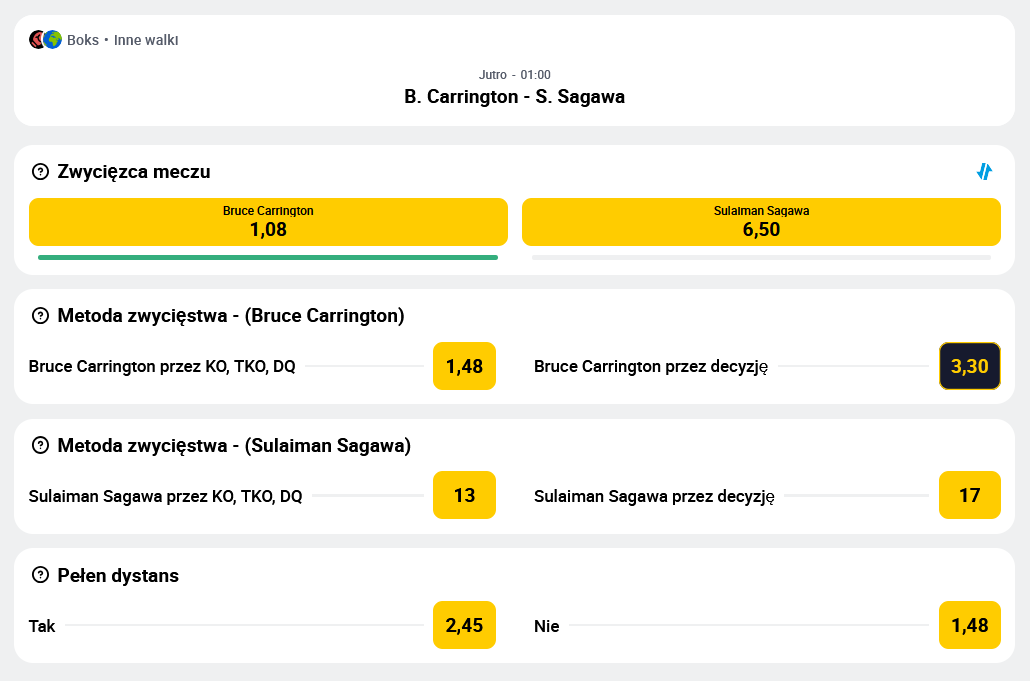Select Bruce Carrington winner odds 1,08
This screenshot has height=681, width=1030.
pyautogui.click(x=268, y=222)
